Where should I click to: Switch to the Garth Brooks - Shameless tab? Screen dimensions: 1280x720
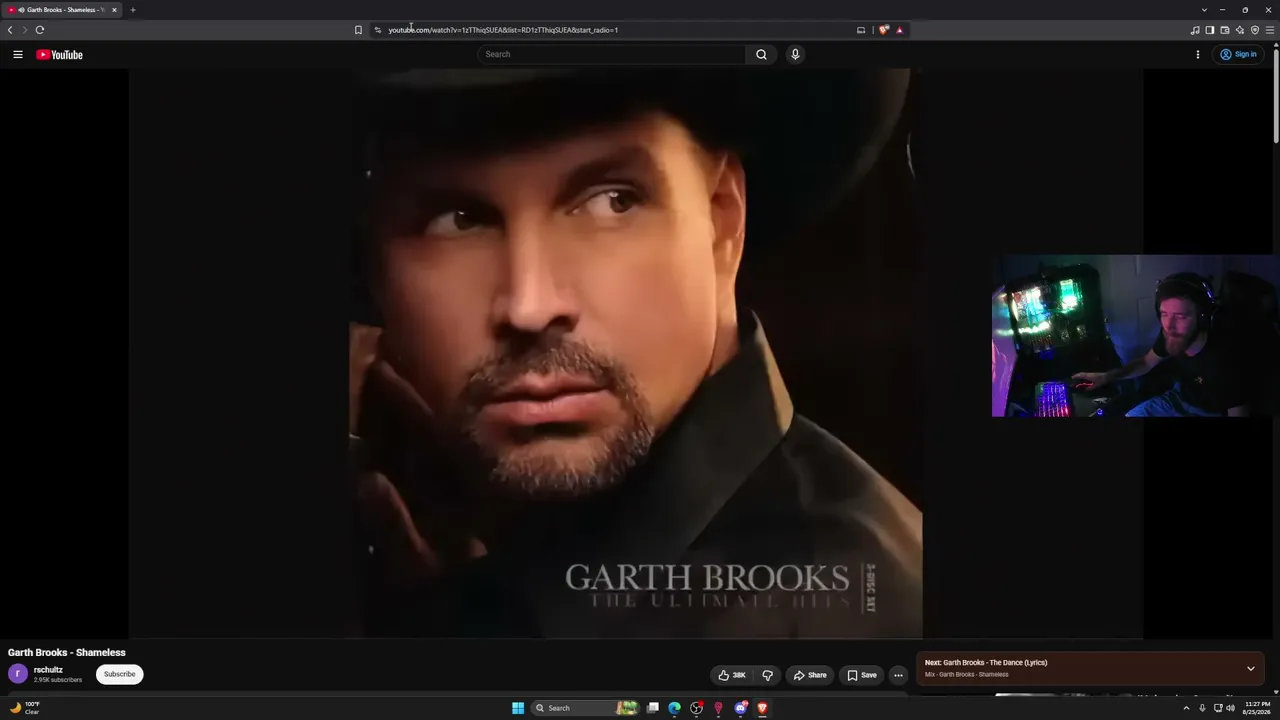coord(62,10)
